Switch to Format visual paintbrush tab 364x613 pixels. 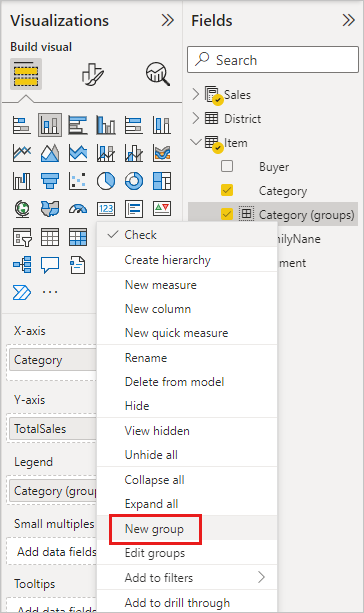[93, 74]
